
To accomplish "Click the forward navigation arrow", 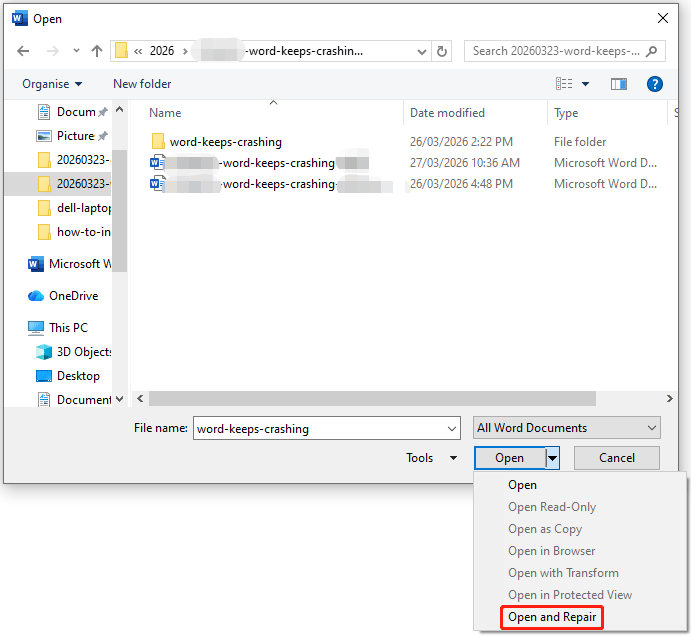I will (52, 51).
